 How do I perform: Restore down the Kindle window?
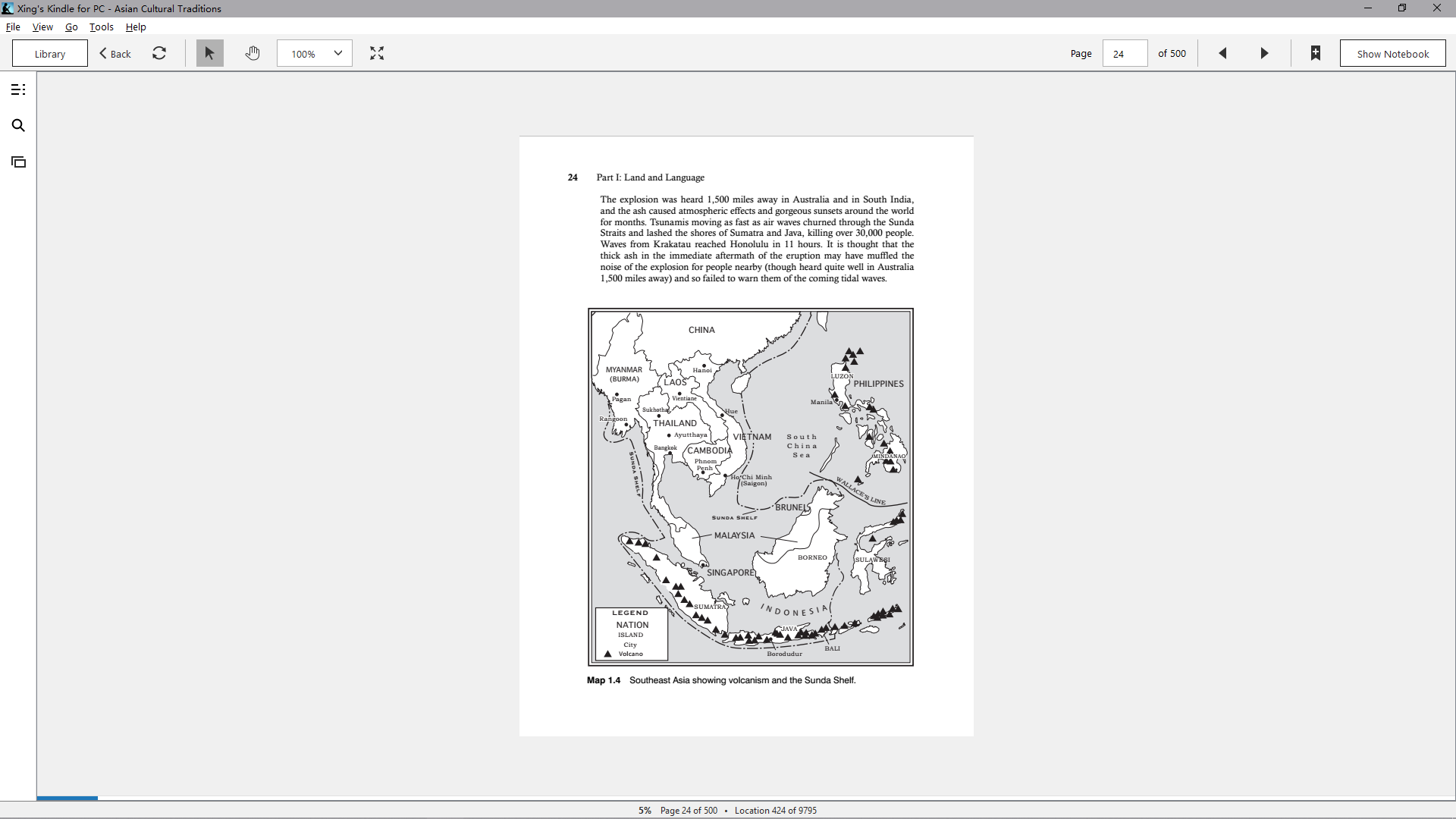point(1402,8)
